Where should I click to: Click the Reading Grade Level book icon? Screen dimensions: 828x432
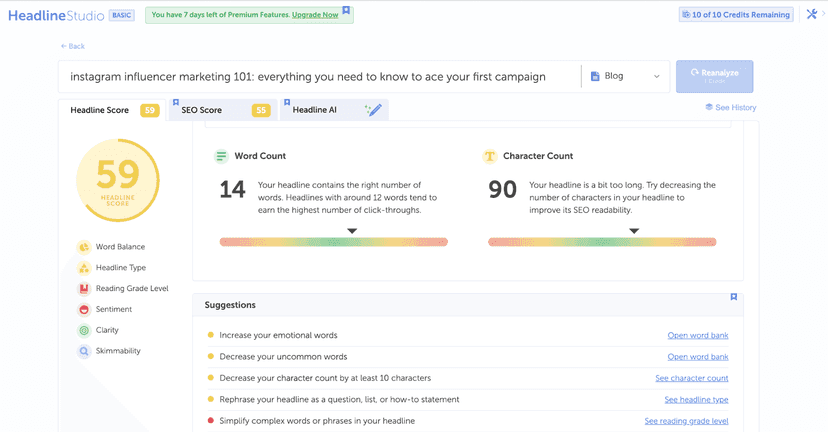point(84,288)
